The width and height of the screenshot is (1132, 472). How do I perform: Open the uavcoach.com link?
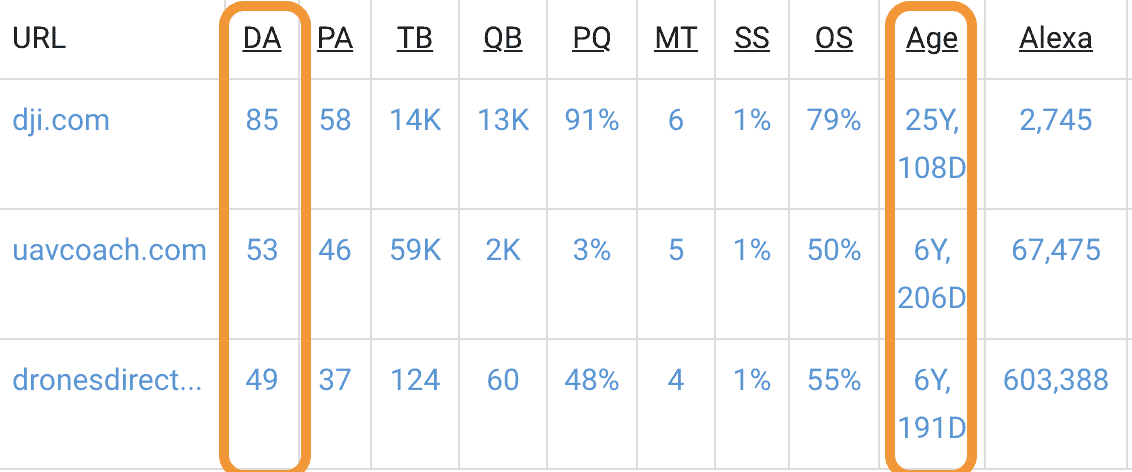click(x=109, y=249)
